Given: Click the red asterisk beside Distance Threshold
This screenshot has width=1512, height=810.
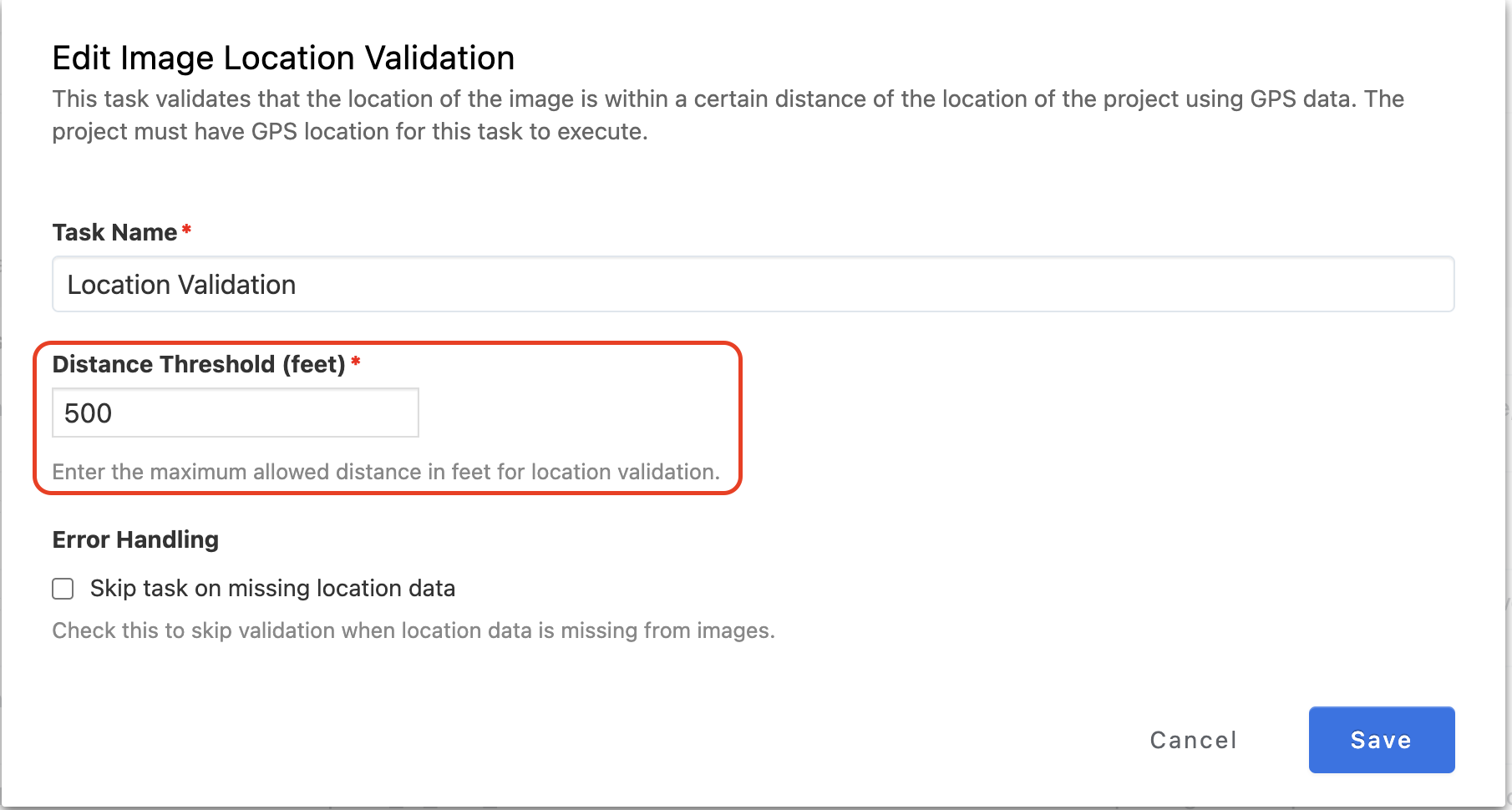Looking at the screenshot, I should 356,362.
